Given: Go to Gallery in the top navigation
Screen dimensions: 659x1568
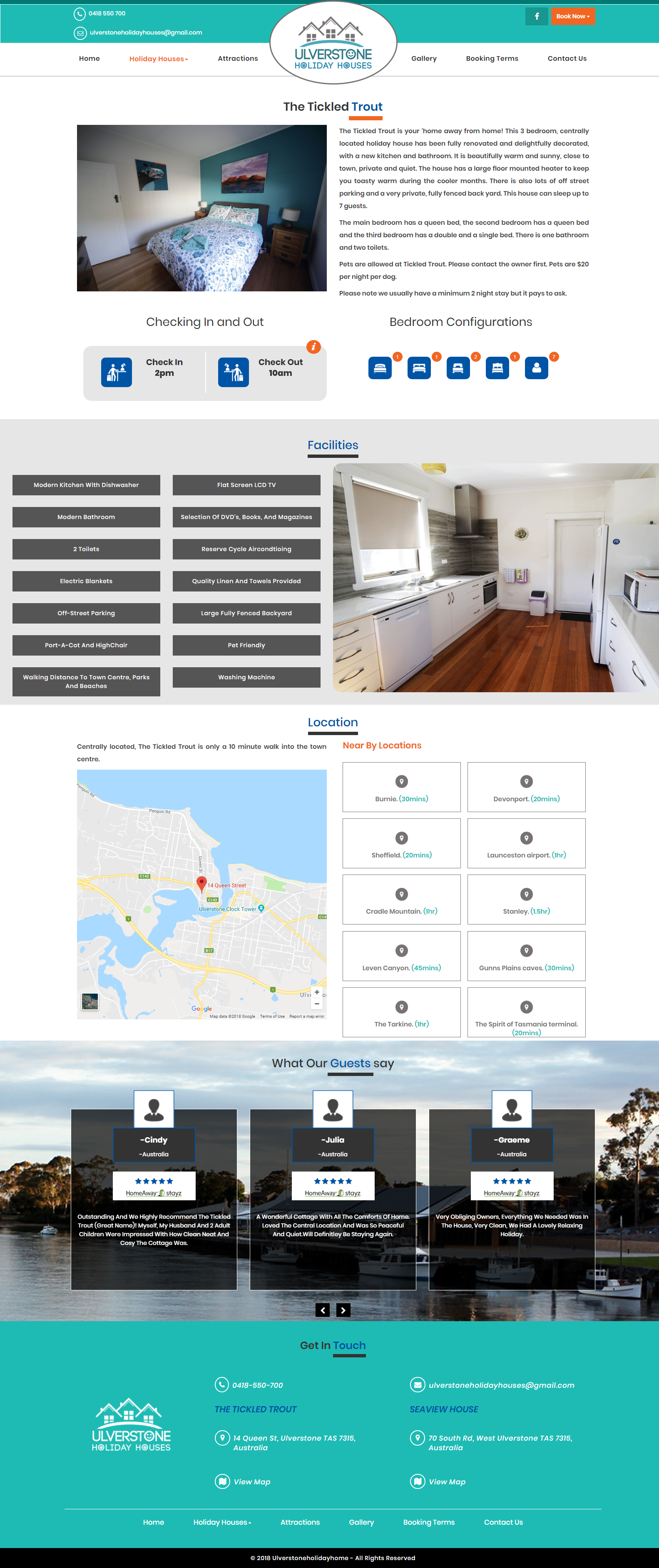Looking at the screenshot, I should tap(423, 59).
